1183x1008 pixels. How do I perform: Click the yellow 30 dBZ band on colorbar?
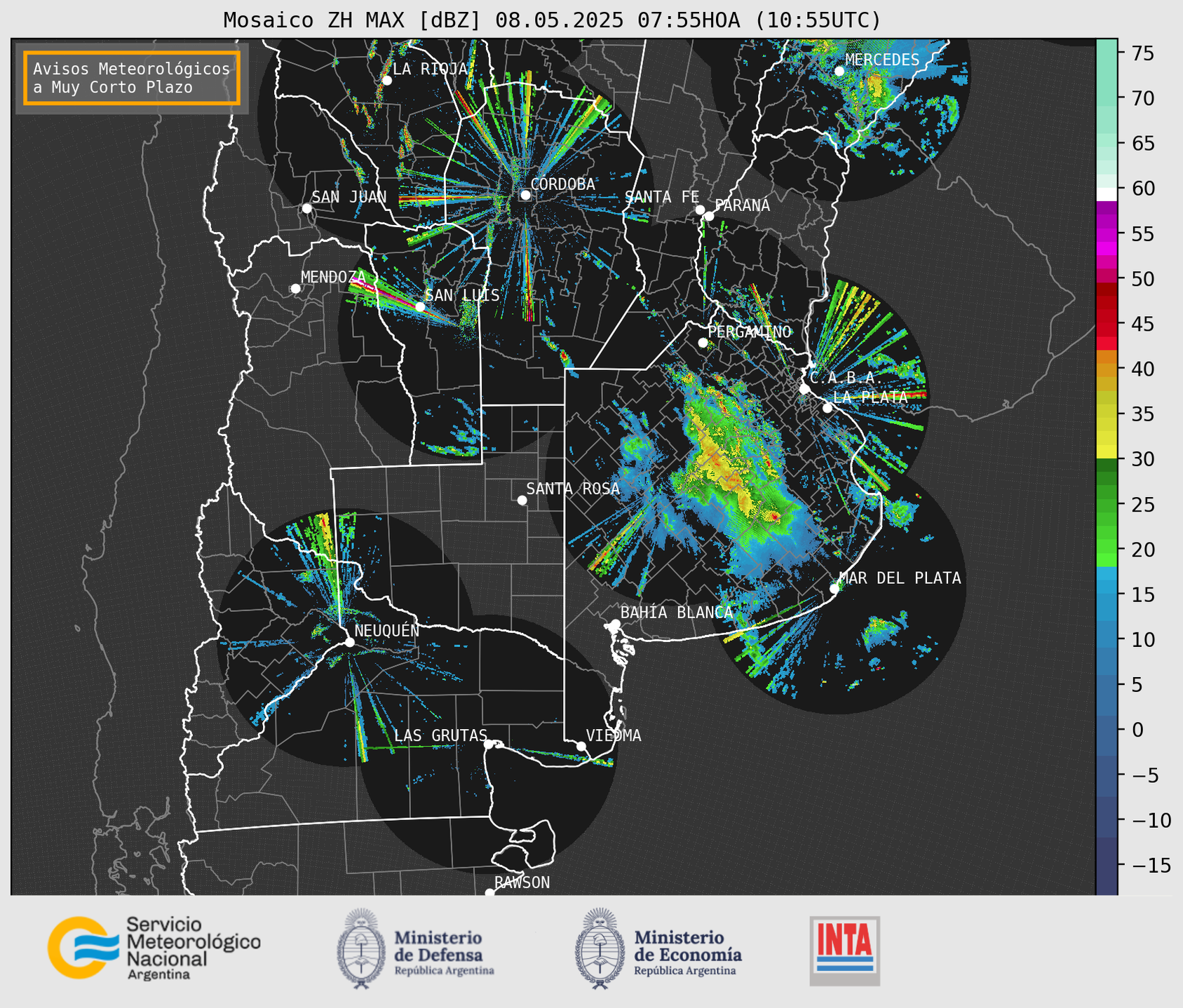[1107, 452]
